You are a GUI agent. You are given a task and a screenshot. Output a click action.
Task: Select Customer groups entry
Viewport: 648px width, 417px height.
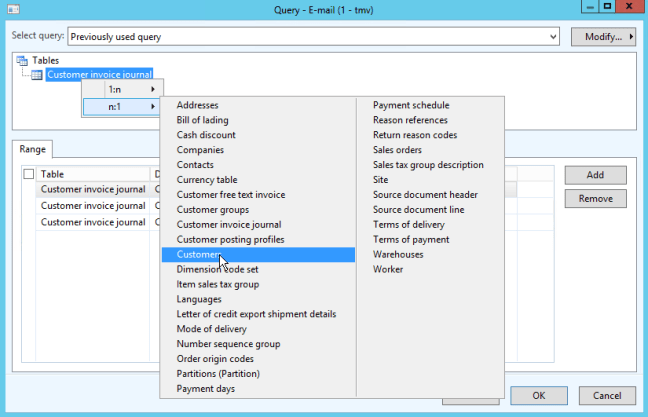coord(213,210)
